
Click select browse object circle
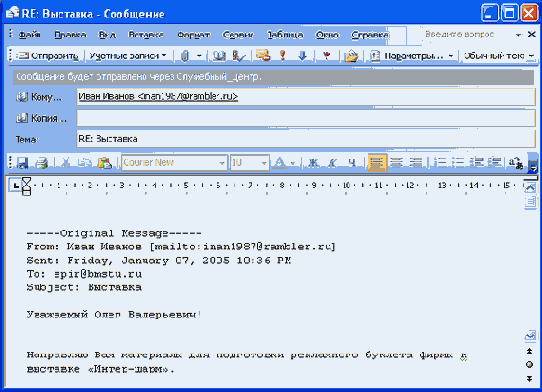529,365
